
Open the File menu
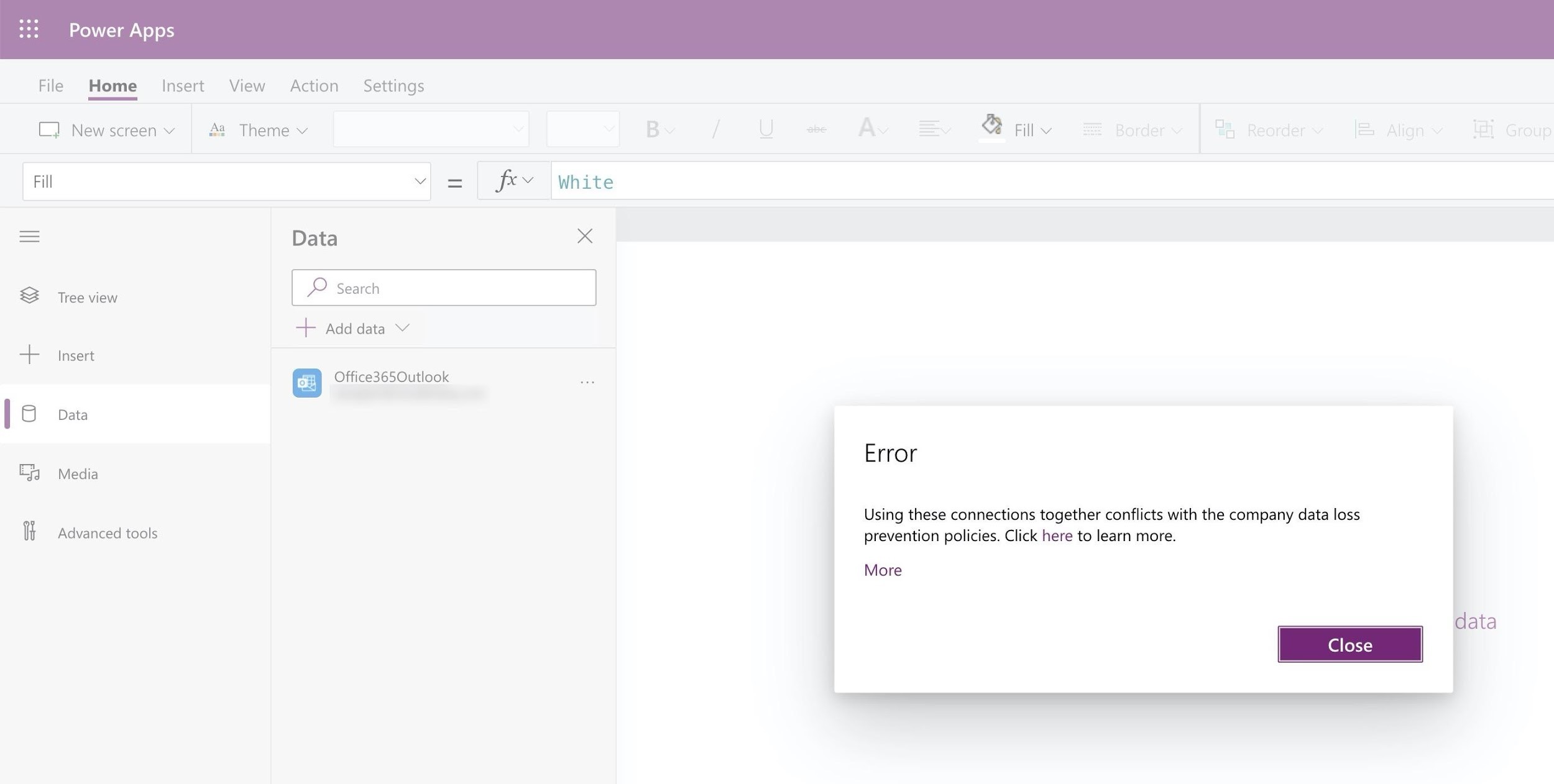pos(50,85)
